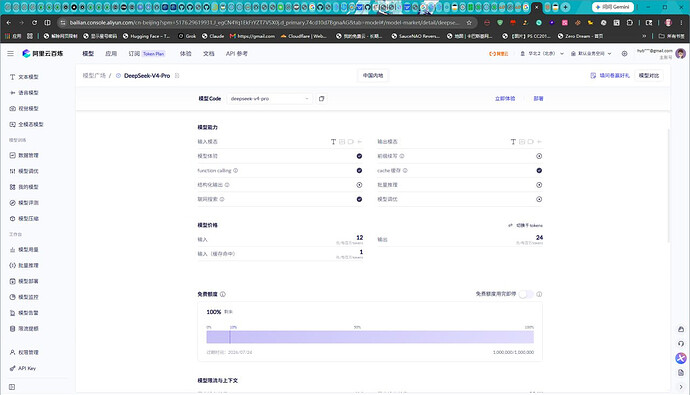Open the colorful assistant icon on right edge
This screenshot has height=395, width=690.
pos(681,358)
